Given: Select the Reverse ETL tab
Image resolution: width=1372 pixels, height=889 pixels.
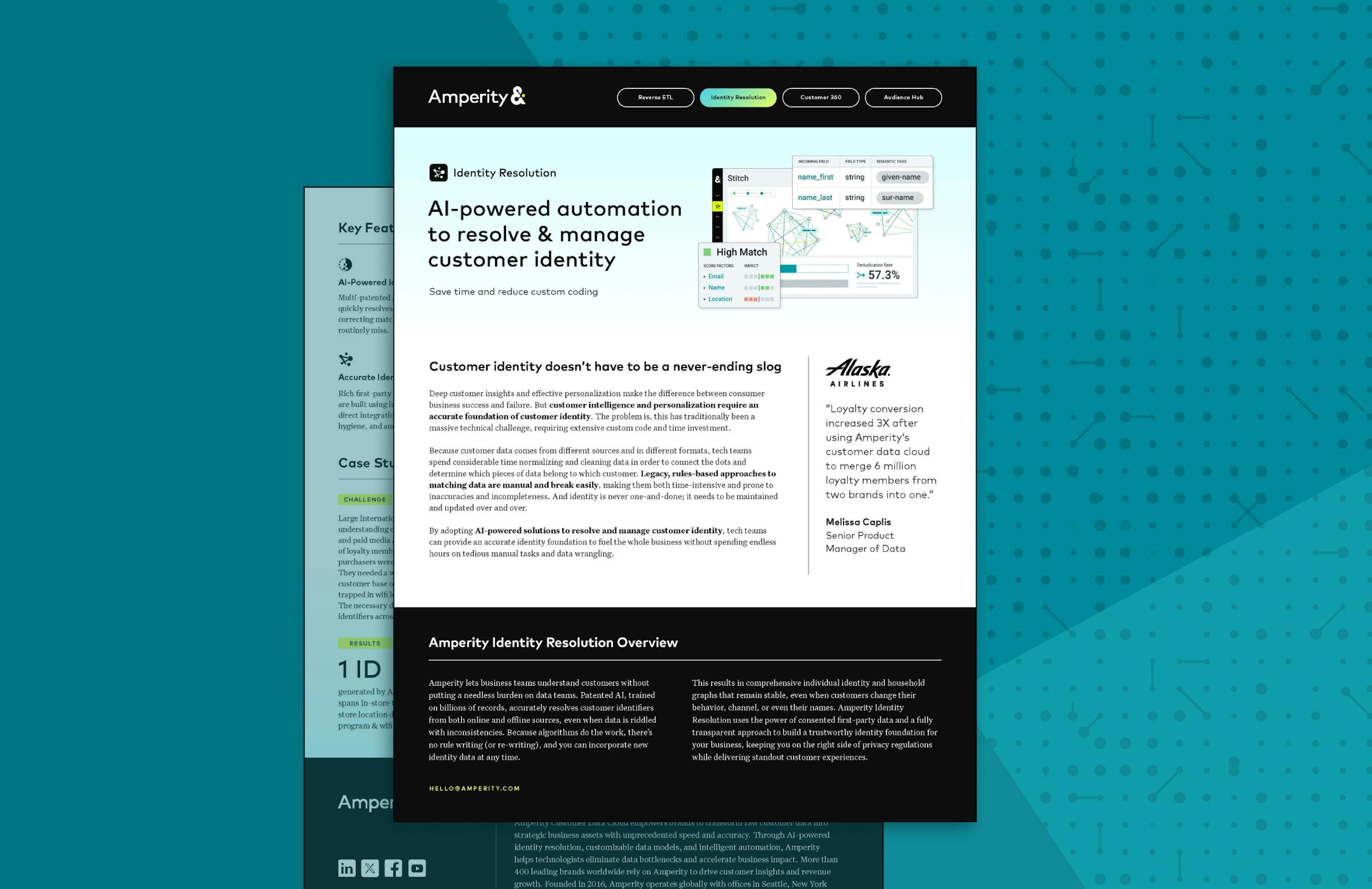Looking at the screenshot, I should (x=656, y=97).
